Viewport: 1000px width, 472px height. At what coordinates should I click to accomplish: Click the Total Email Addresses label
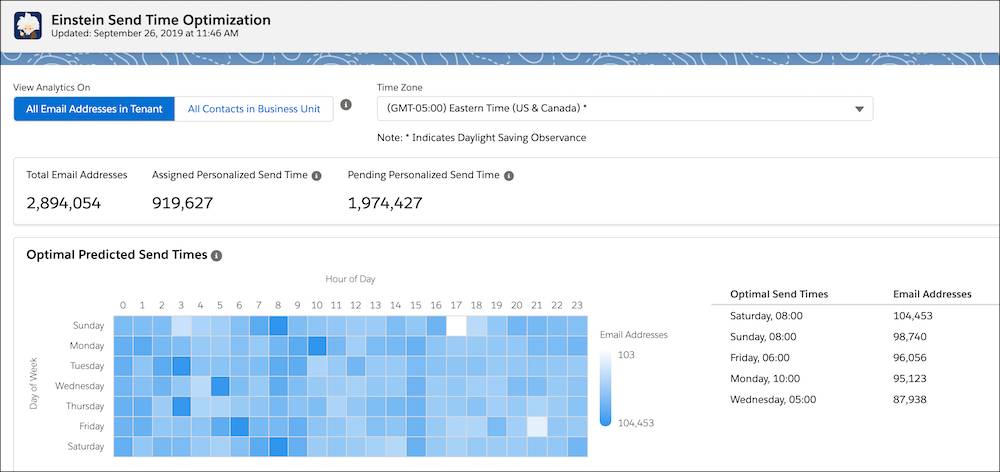77,175
